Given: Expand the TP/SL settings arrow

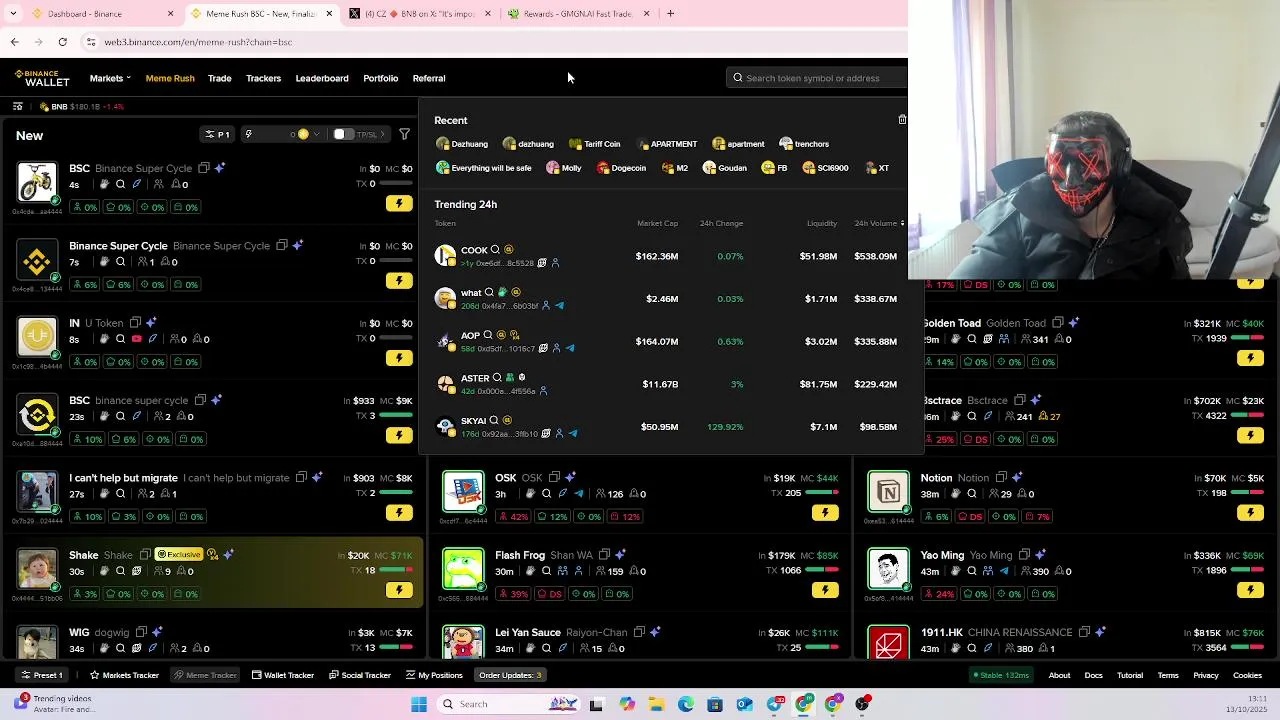Looking at the screenshot, I should [382, 134].
